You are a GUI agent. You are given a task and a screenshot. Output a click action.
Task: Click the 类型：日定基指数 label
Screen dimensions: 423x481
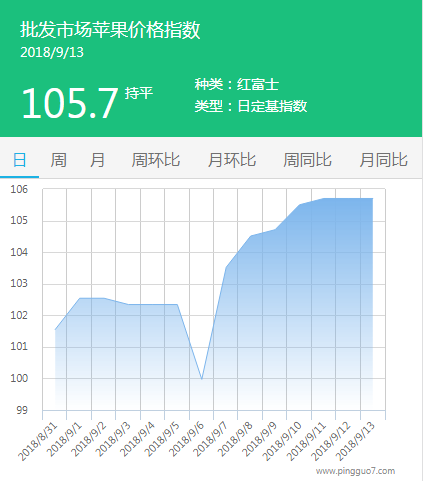pos(251,106)
